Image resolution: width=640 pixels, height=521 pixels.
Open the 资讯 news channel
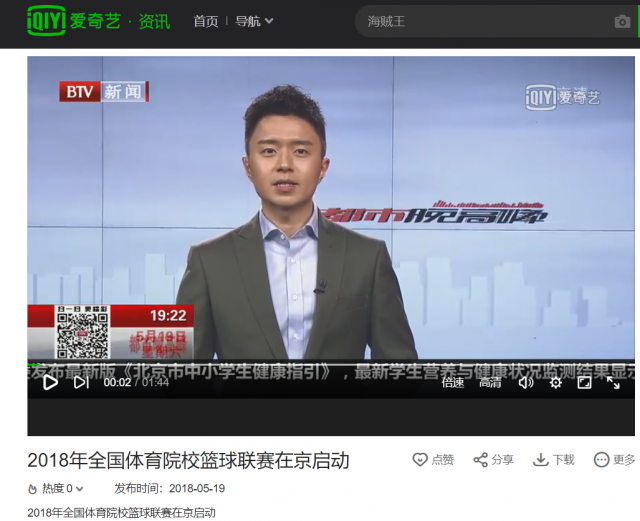154,21
